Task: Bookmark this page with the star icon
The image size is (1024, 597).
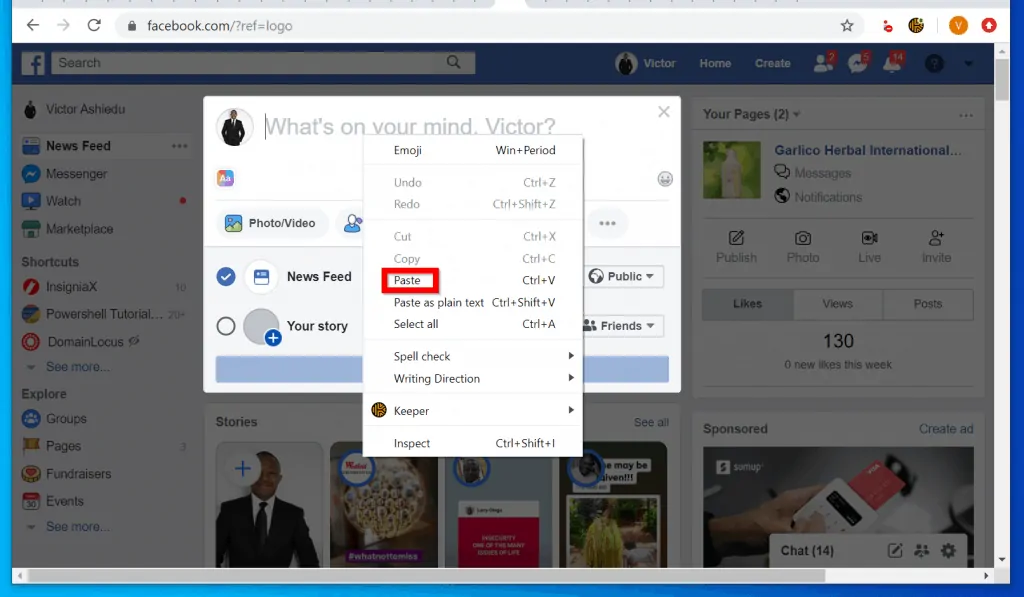Action: point(847,25)
